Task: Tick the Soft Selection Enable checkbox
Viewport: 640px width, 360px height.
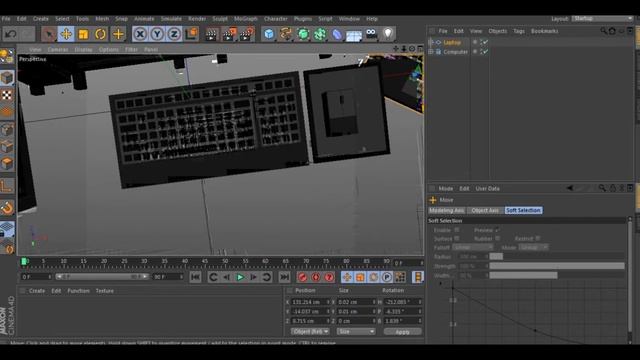Action: point(457,230)
